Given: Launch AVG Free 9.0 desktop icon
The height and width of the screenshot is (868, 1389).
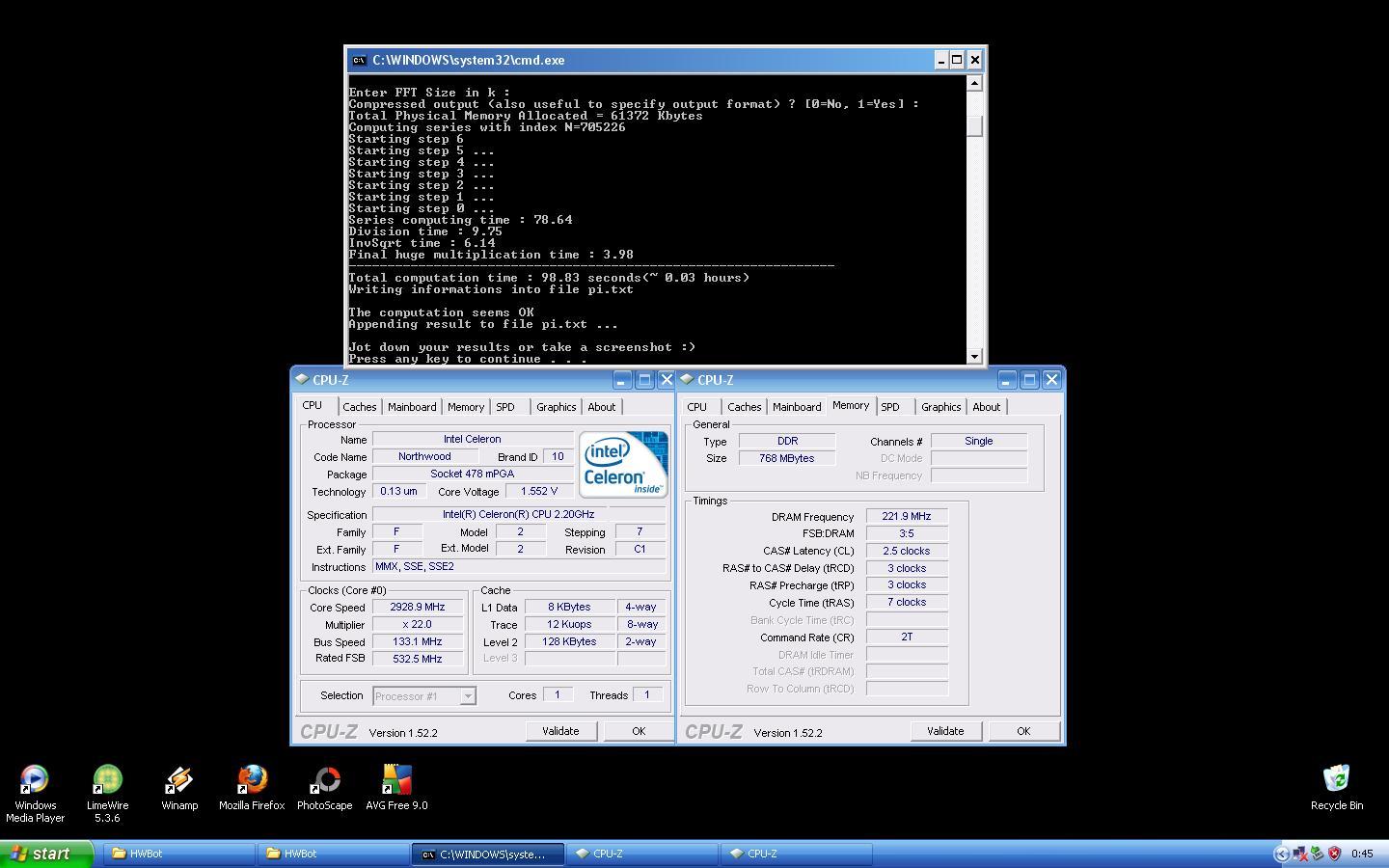Looking at the screenshot, I should point(396,788).
